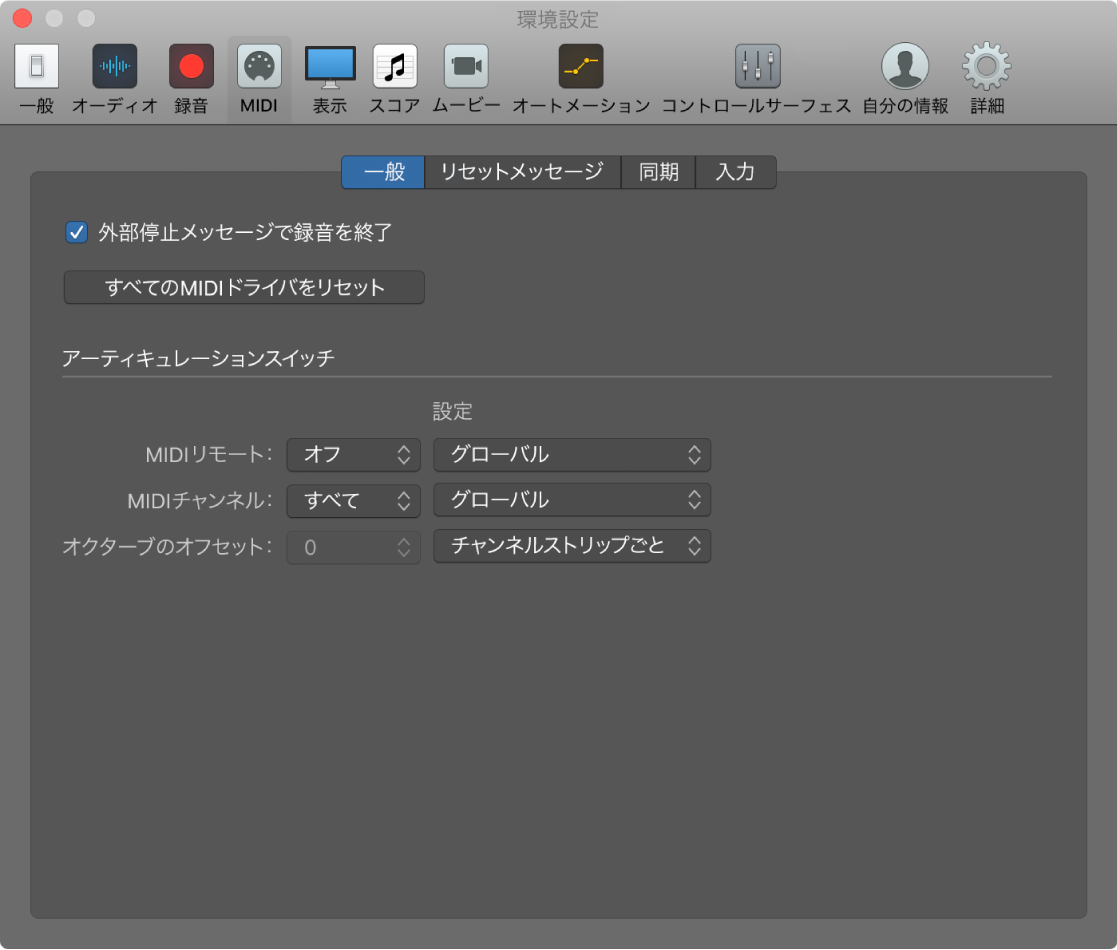
Task: Open the 一般 preferences pane icon
Action: point(36,67)
